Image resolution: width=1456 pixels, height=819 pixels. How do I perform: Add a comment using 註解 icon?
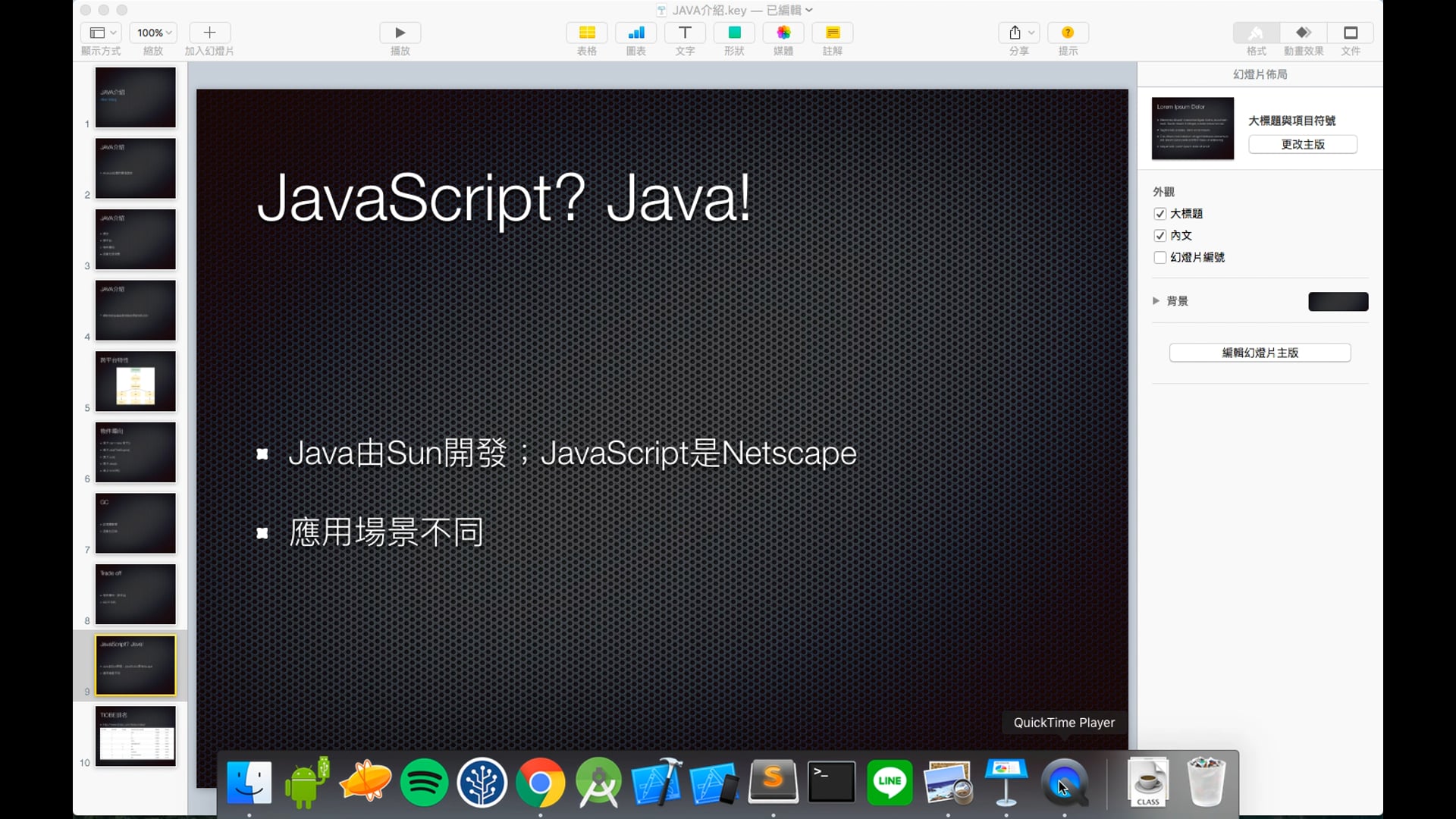click(x=833, y=33)
